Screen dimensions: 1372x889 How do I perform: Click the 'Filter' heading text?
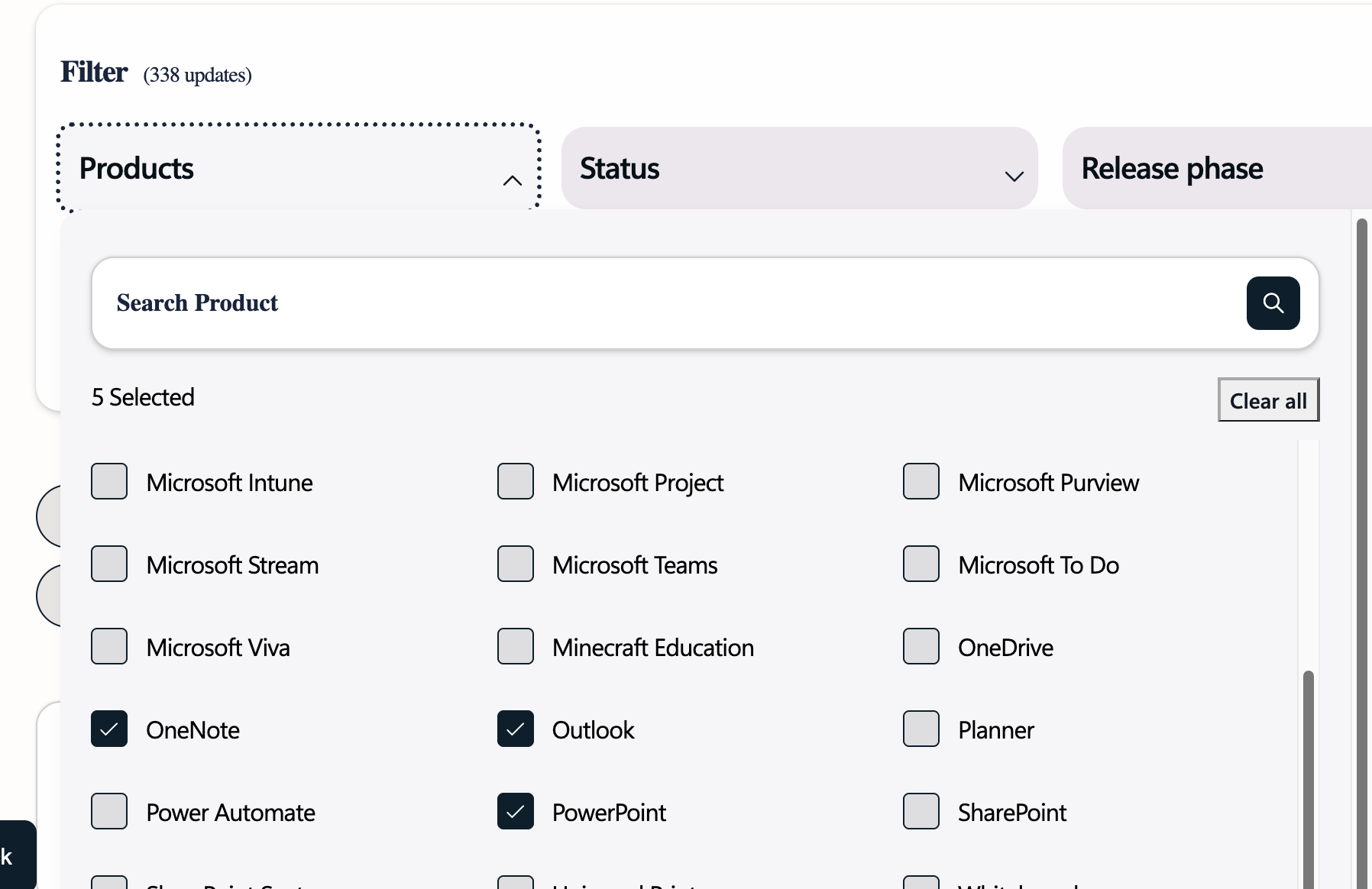click(94, 72)
